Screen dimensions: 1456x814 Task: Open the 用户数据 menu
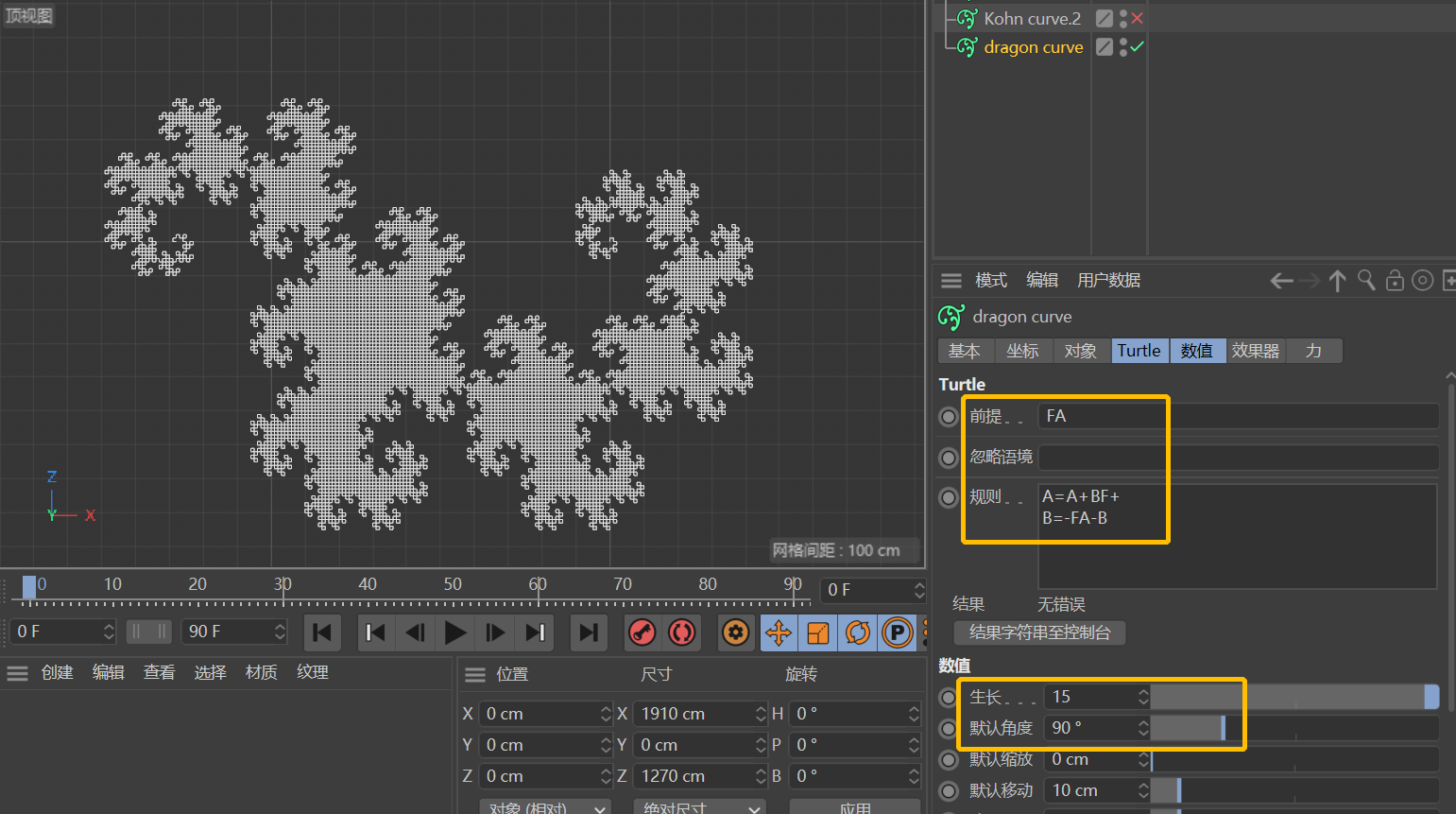1109,281
